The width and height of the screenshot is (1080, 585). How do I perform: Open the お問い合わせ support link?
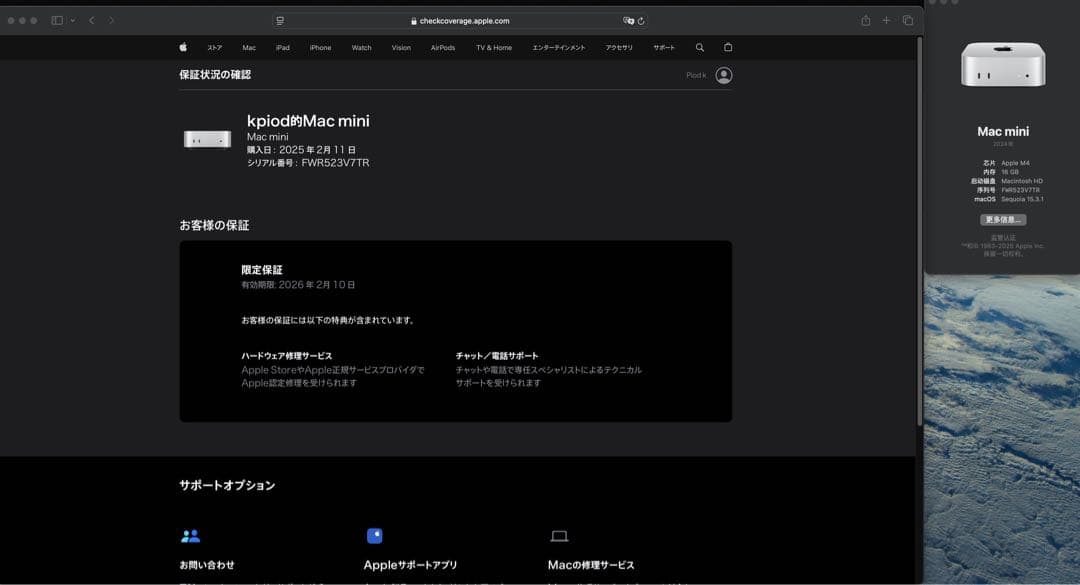click(207, 564)
